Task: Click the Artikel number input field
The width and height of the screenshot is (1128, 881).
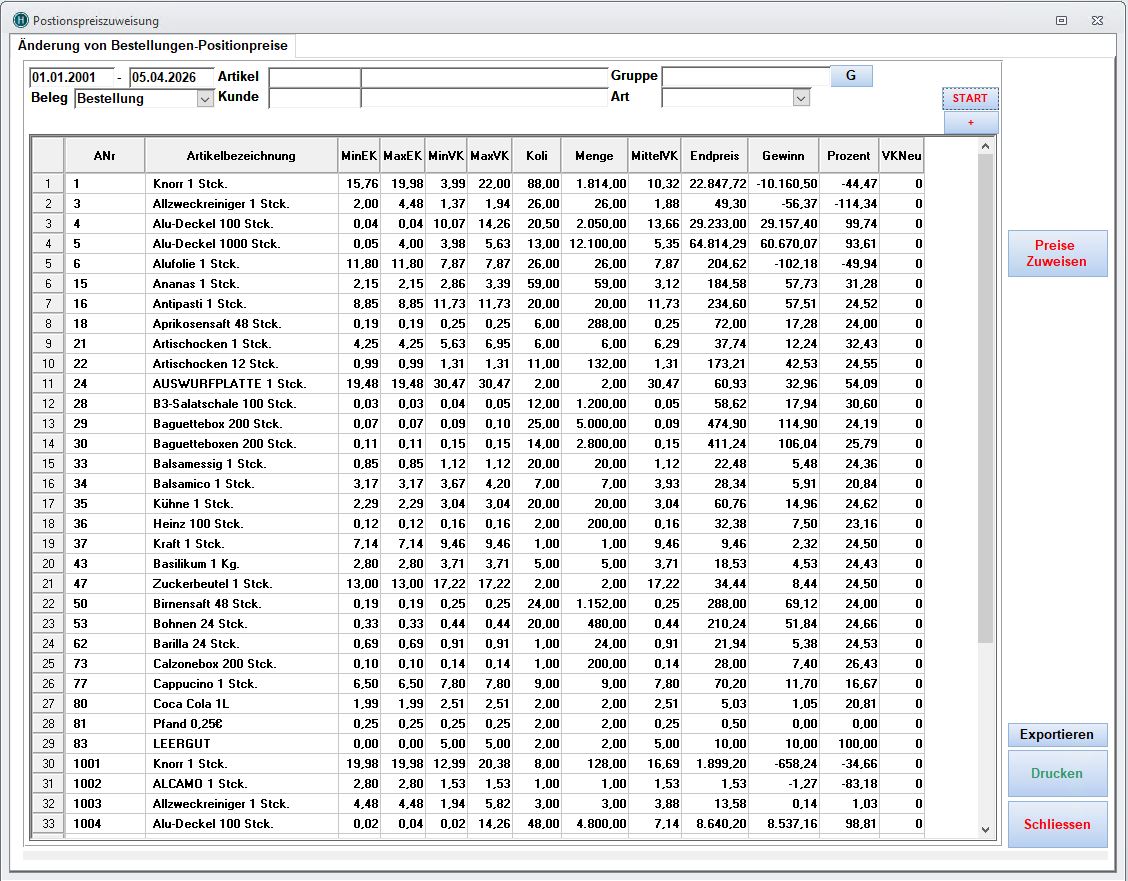Action: pos(314,77)
